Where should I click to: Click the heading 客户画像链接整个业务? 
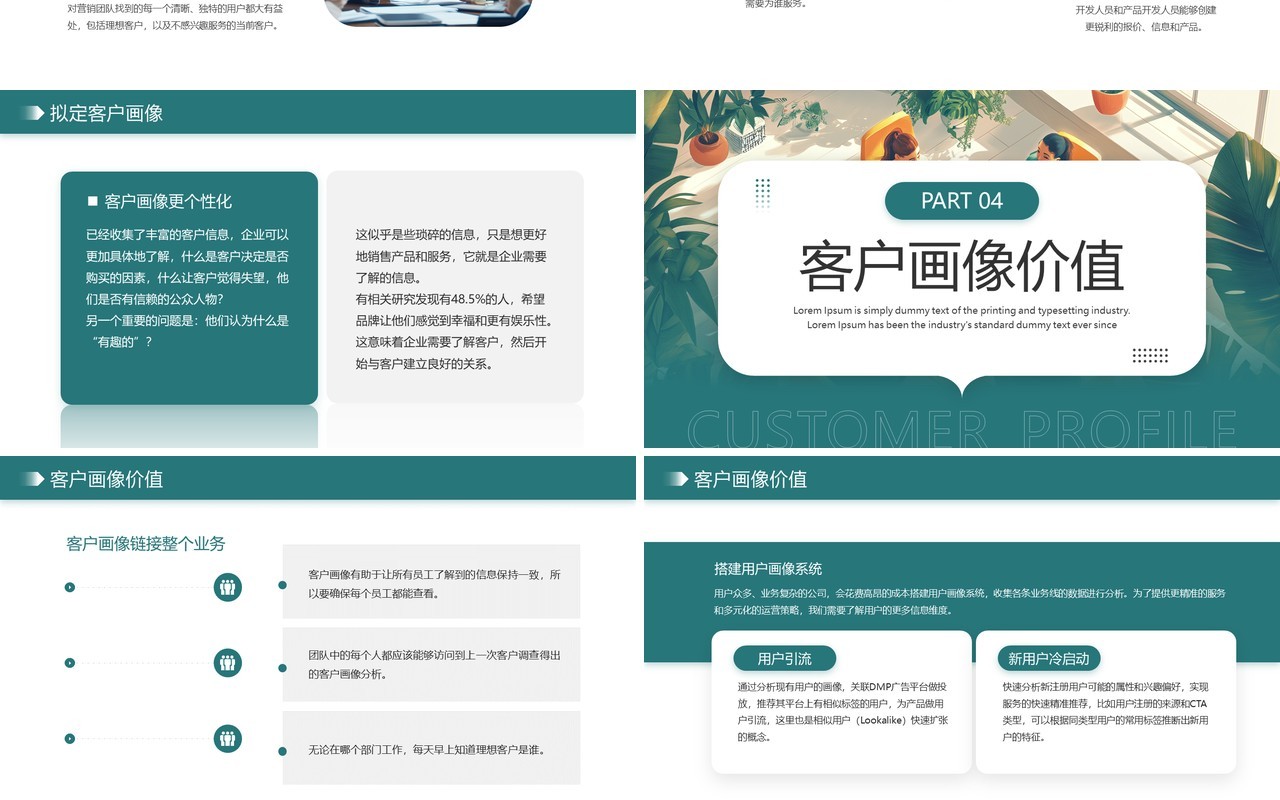click(x=146, y=544)
